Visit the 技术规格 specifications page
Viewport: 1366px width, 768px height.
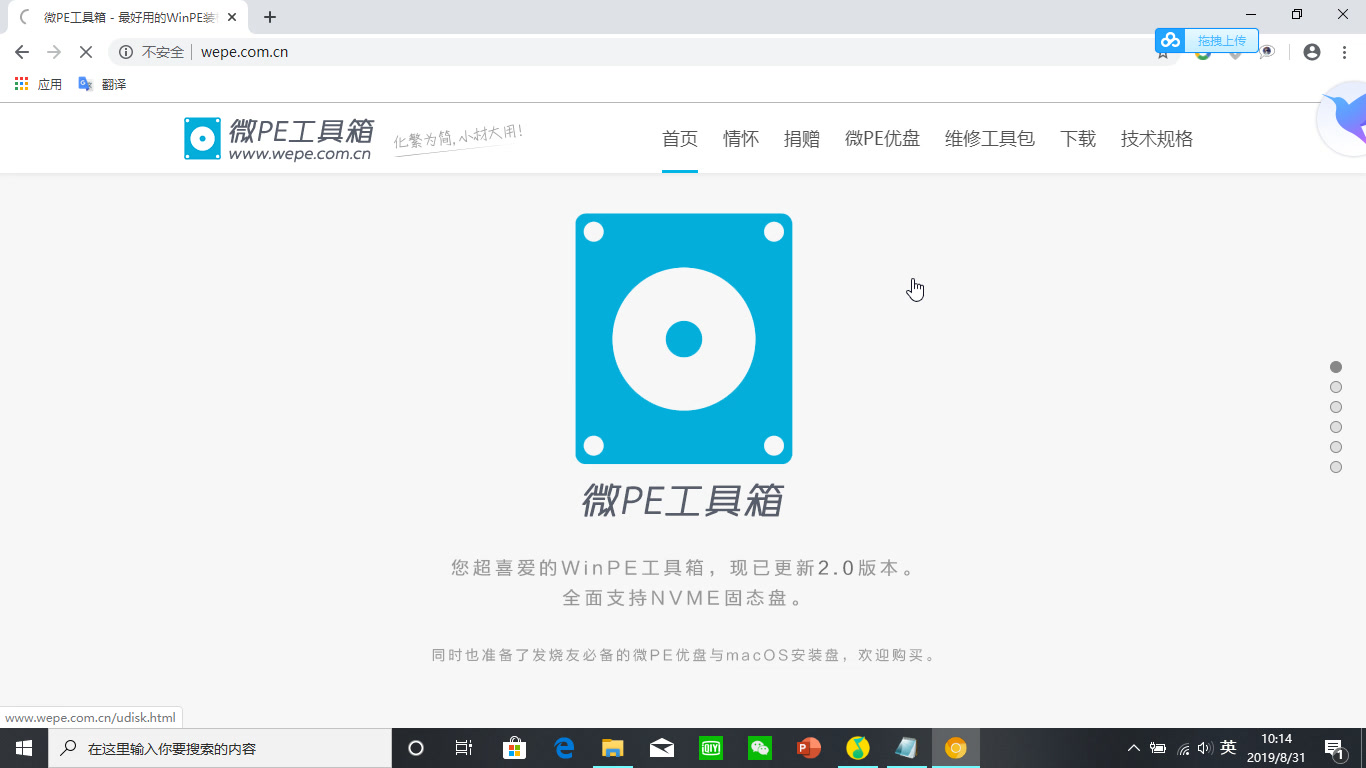coord(1156,139)
